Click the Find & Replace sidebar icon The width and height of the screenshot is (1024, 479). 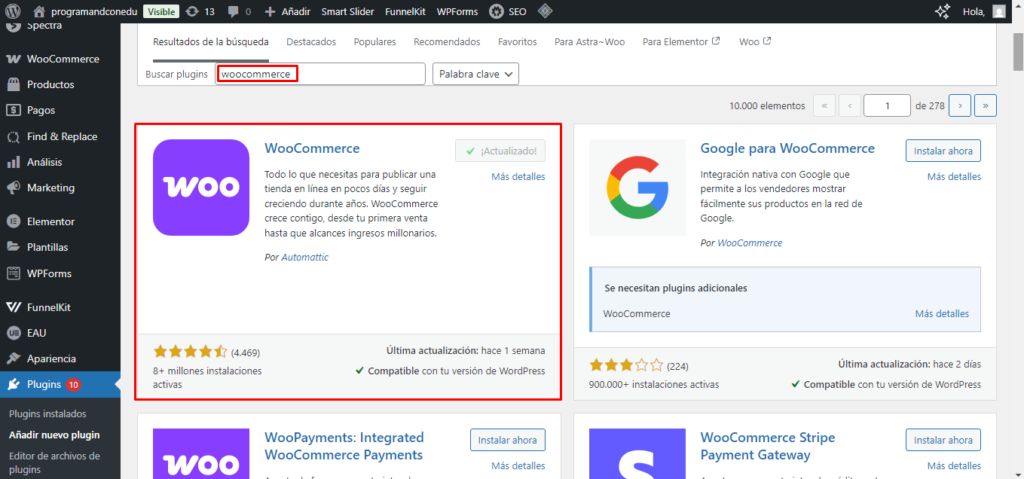[x=14, y=137]
